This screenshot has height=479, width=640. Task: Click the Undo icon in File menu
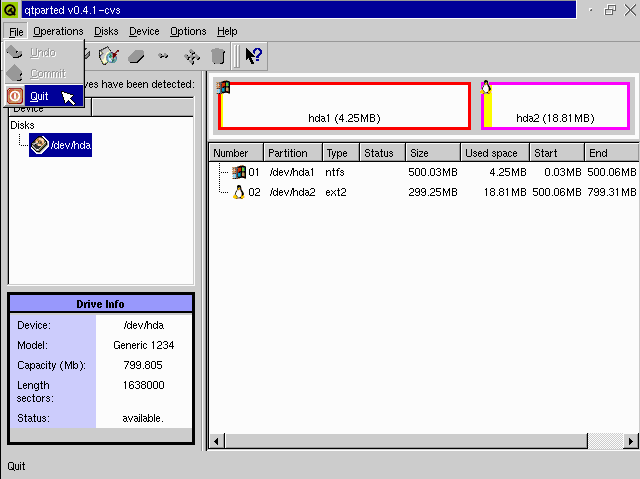tap(15, 52)
